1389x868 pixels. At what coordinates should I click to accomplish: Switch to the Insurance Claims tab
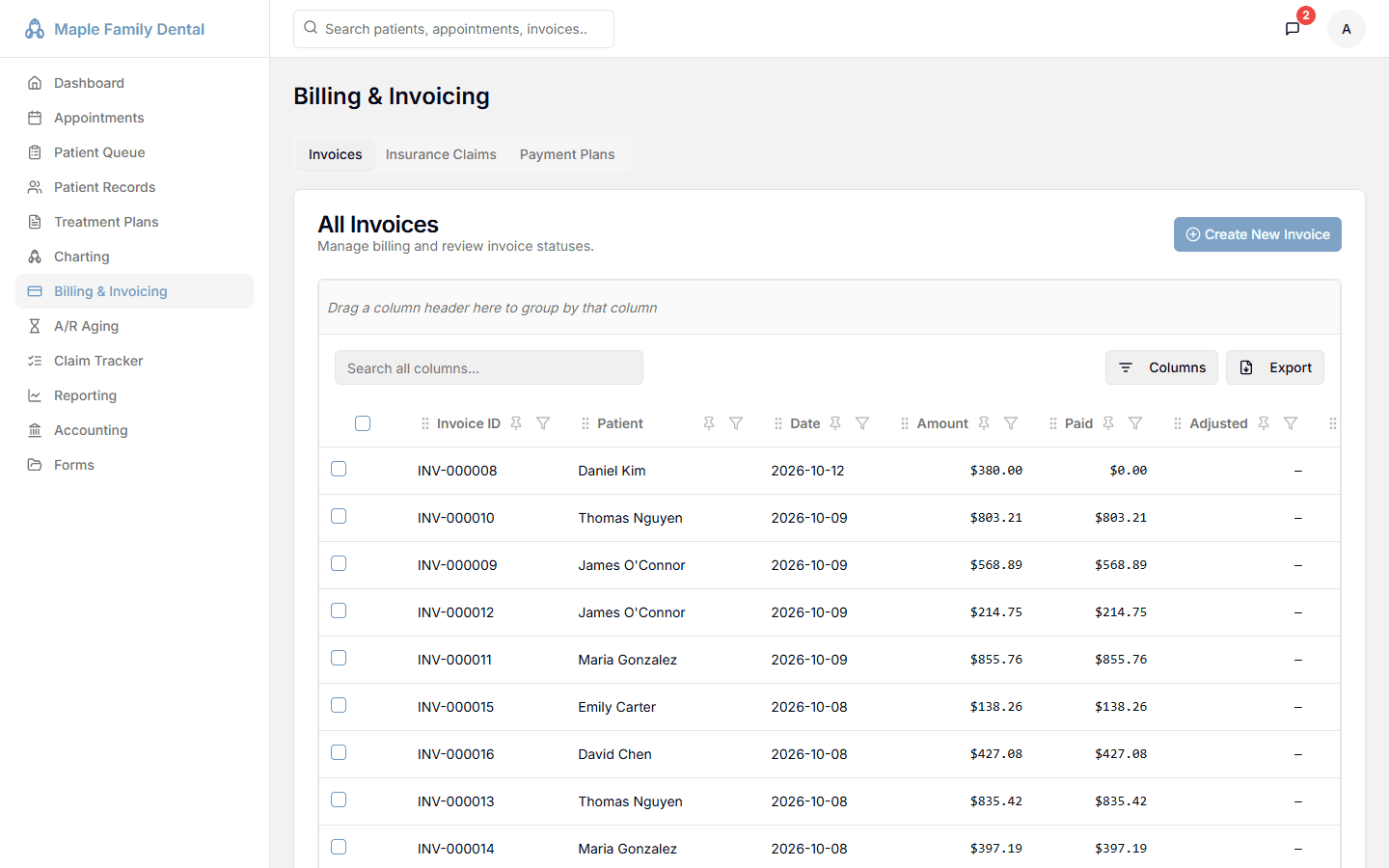click(441, 154)
